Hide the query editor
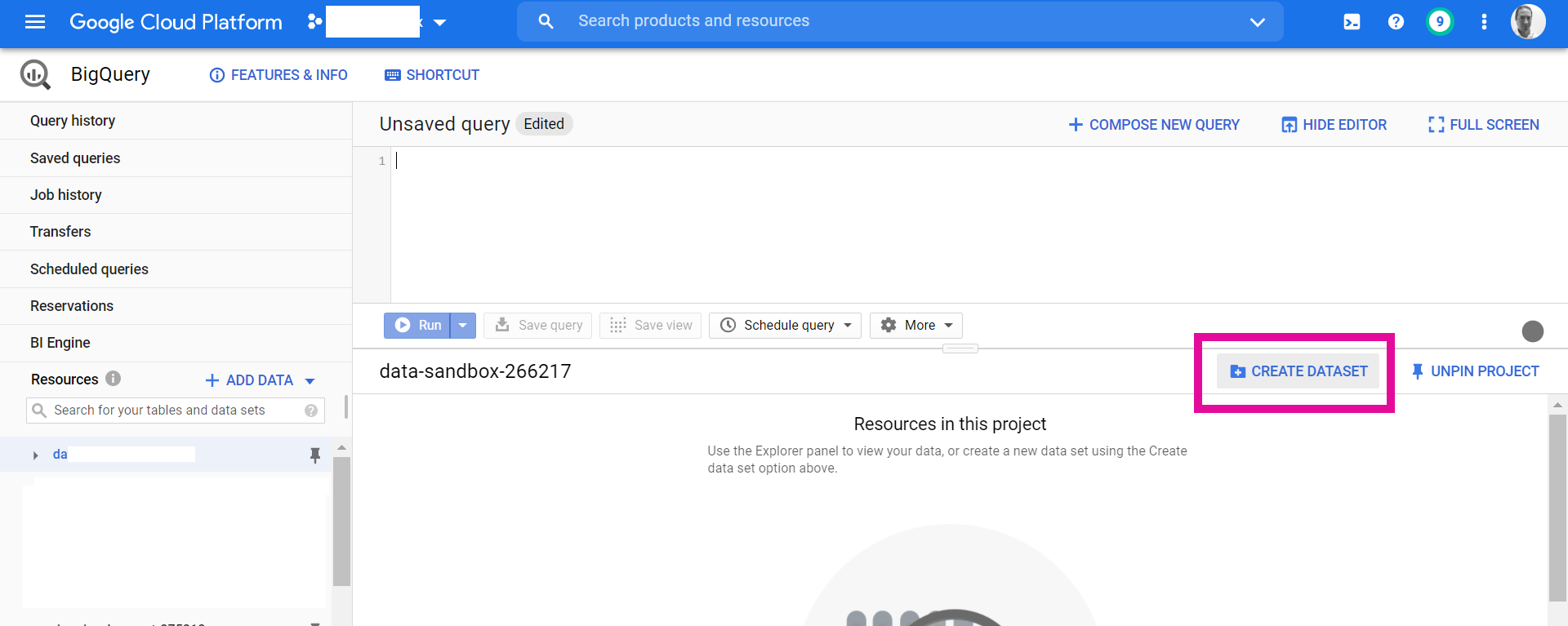 (1334, 125)
